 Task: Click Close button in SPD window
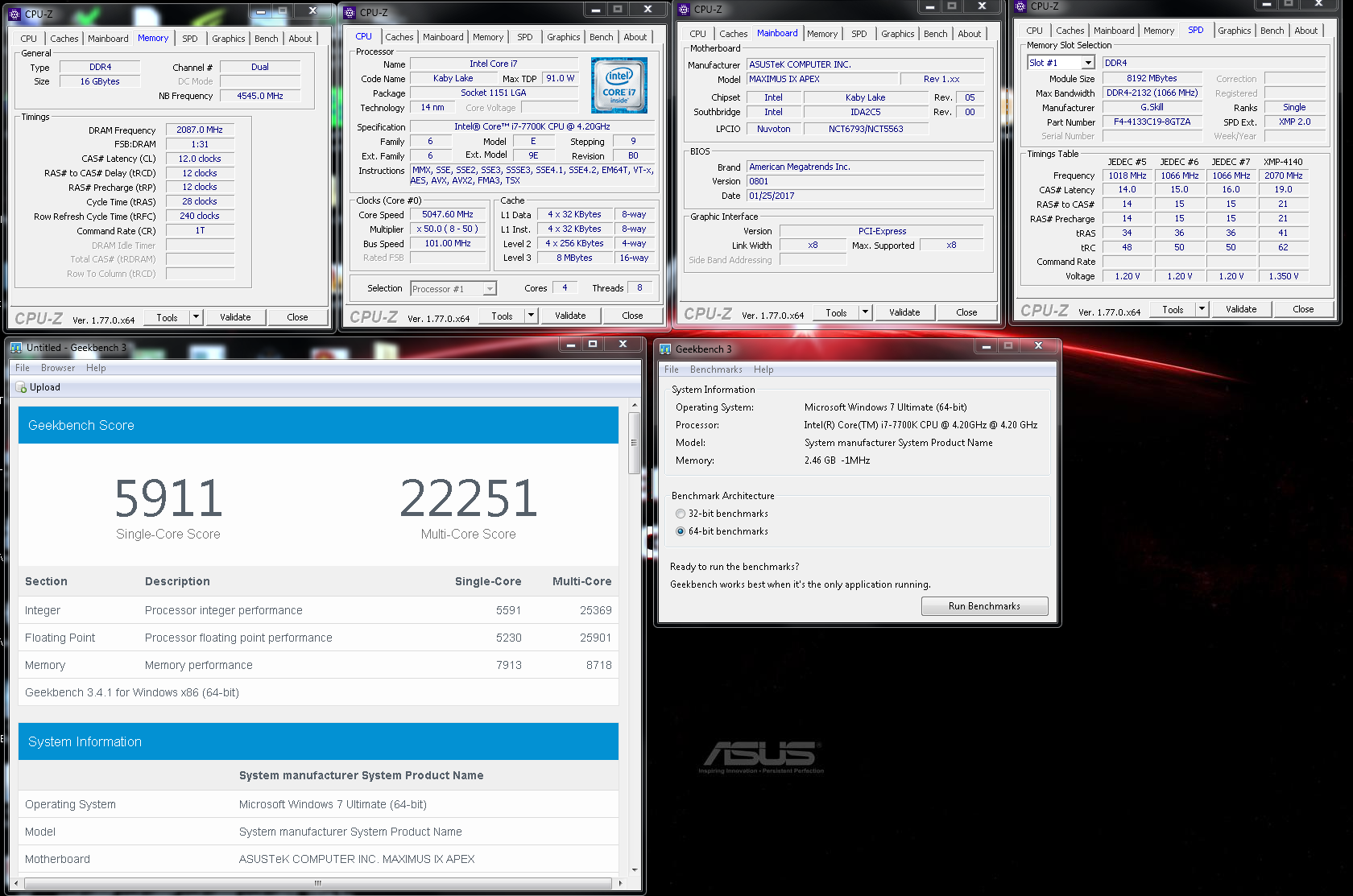coord(1303,309)
